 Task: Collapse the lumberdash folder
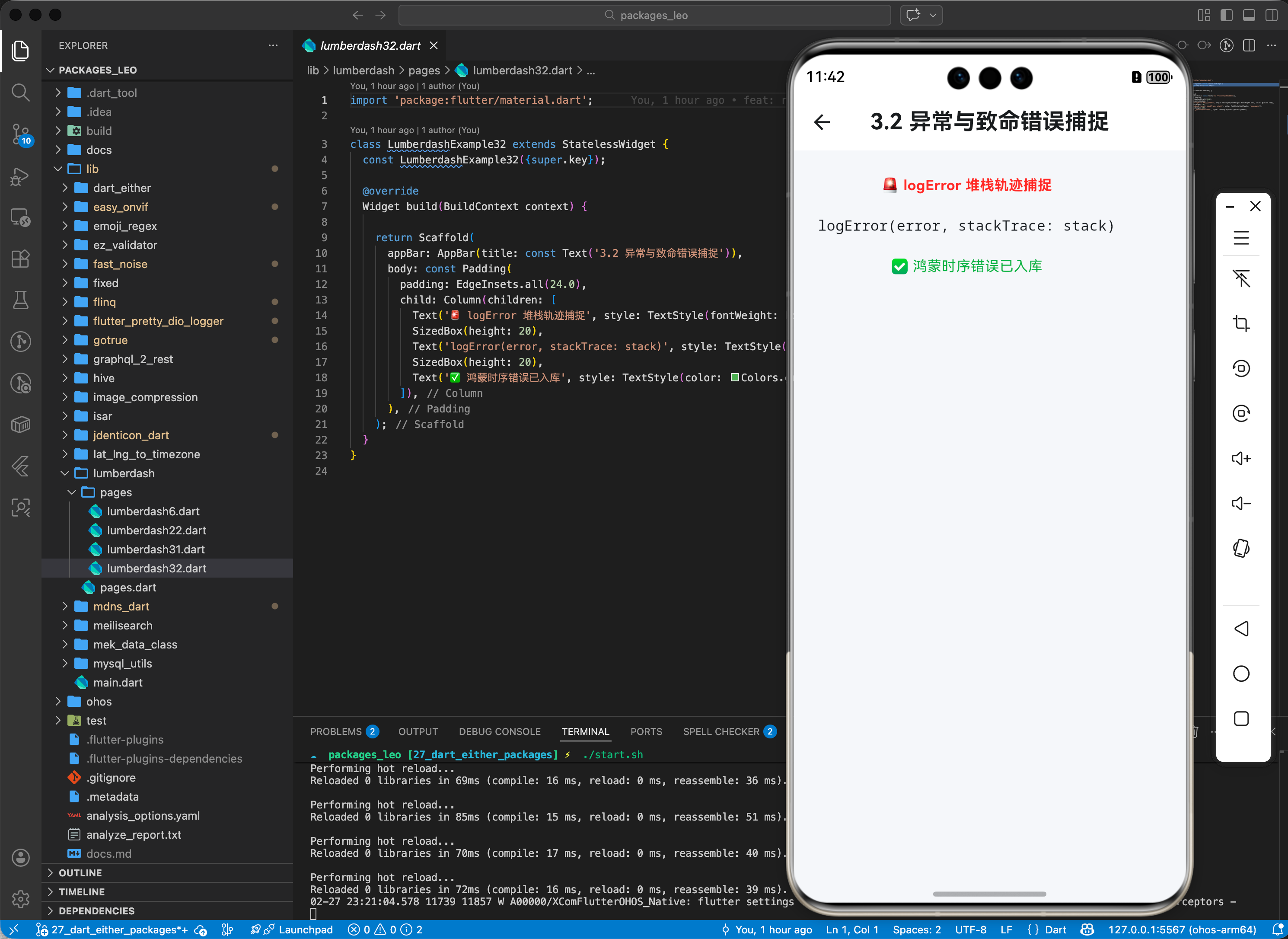[x=123, y=473]
